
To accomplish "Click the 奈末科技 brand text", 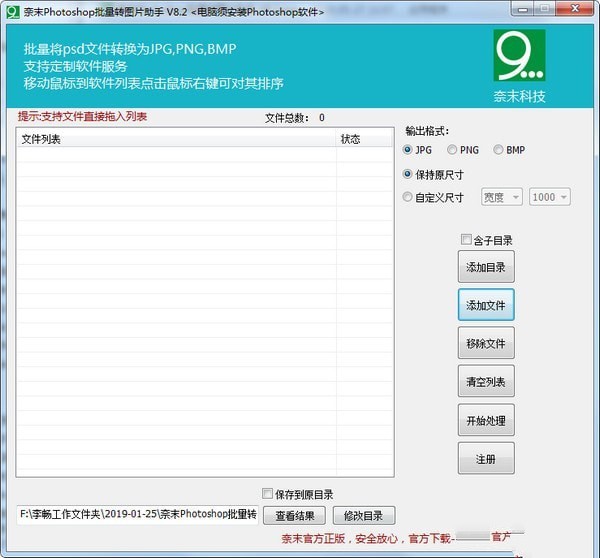I will pos(519,96).
